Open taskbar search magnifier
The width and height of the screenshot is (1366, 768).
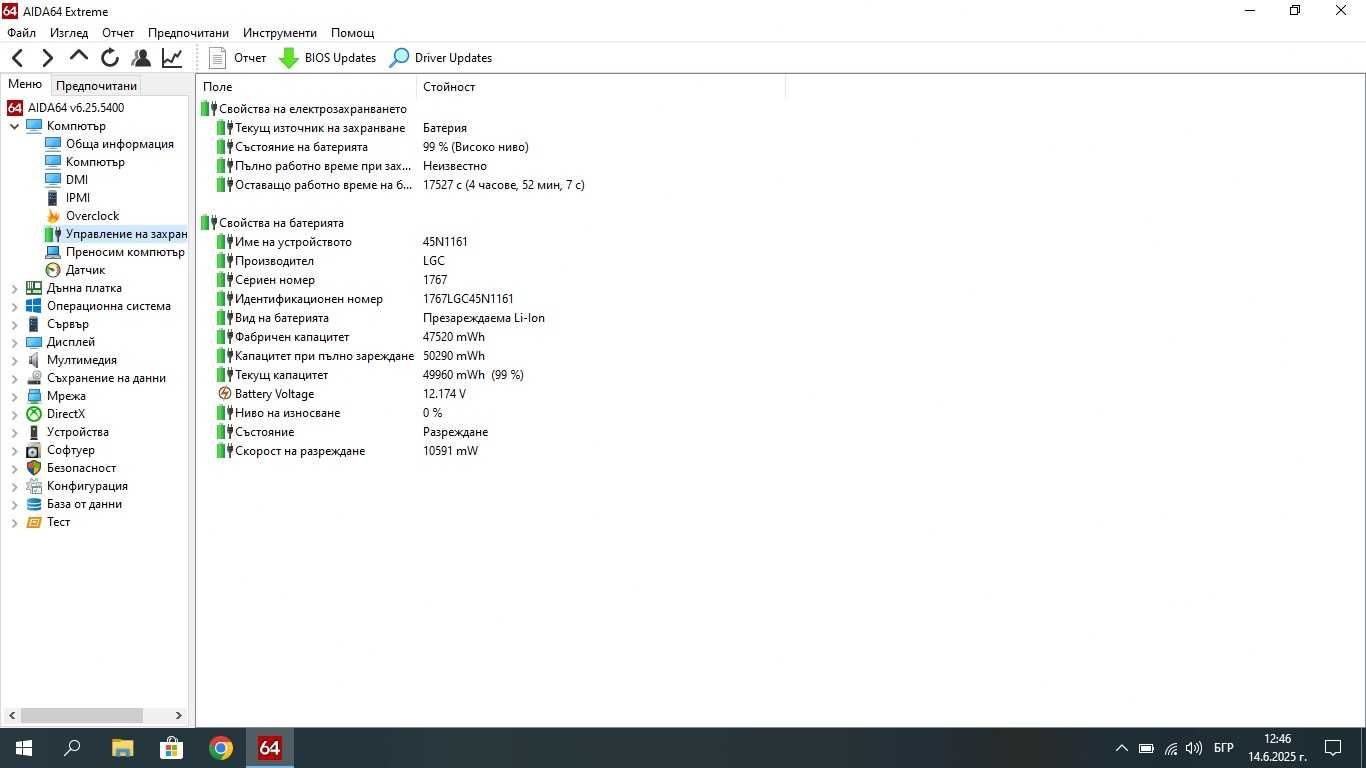click(72, 748)
